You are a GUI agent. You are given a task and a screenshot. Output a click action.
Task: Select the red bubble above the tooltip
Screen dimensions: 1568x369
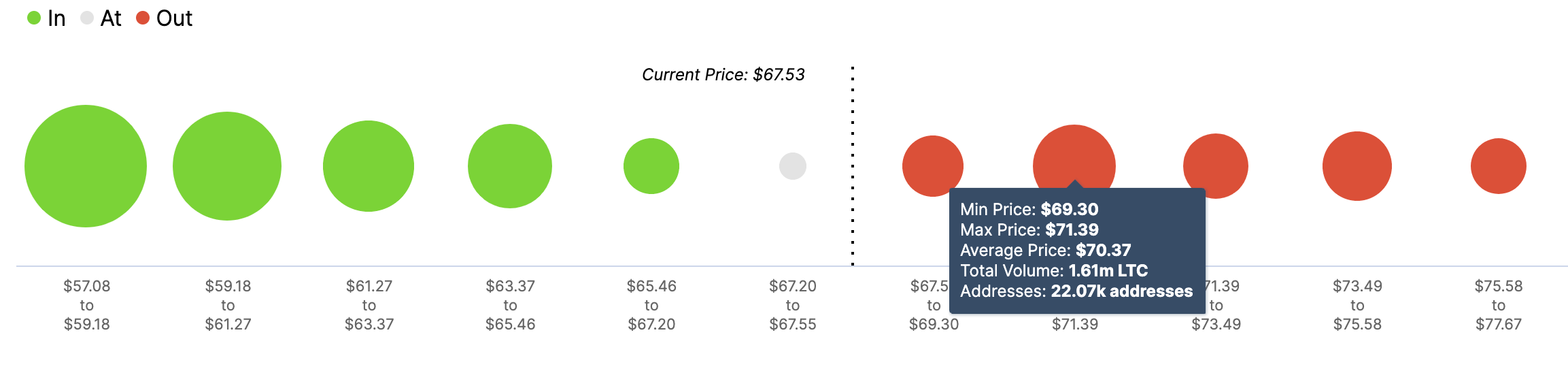click(1074, 157)
